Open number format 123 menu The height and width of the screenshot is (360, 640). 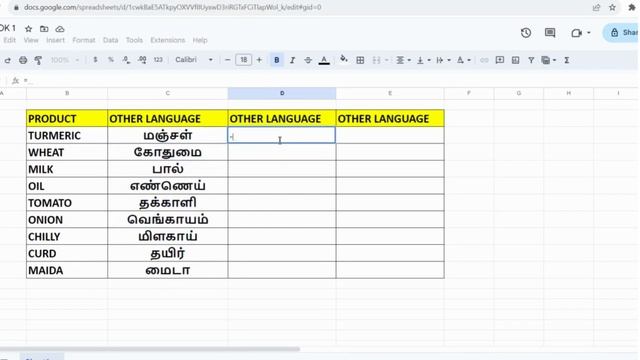pyautogui.click(x=158, y=60)
